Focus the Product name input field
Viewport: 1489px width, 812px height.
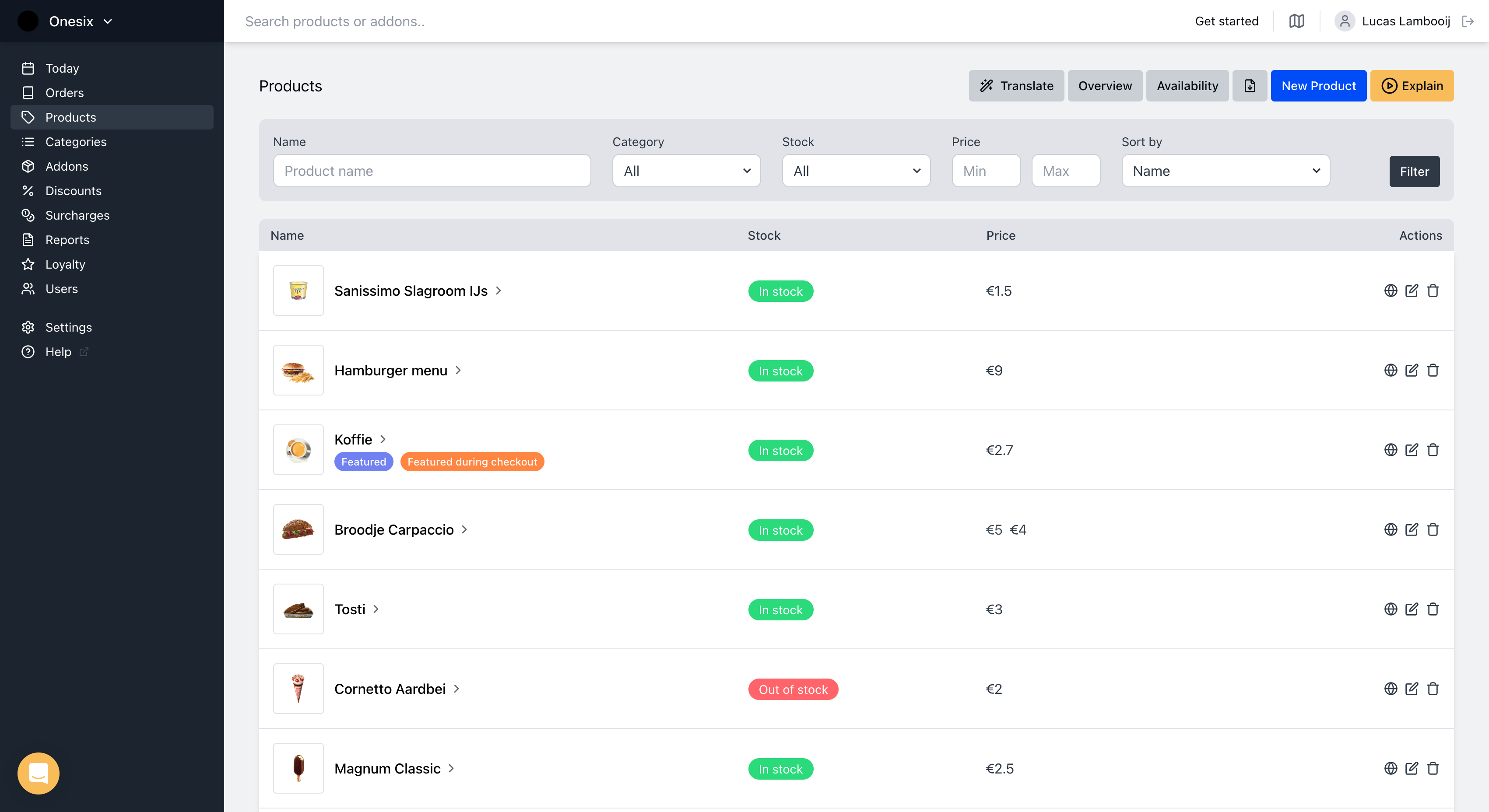click(432, 171)
